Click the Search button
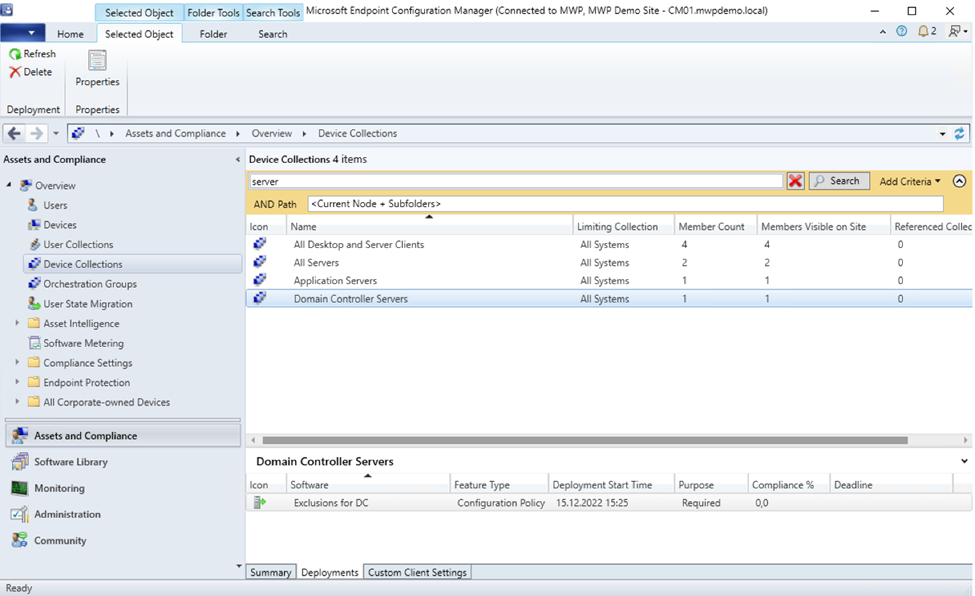The image size is (975, 596). coord(838,181)
